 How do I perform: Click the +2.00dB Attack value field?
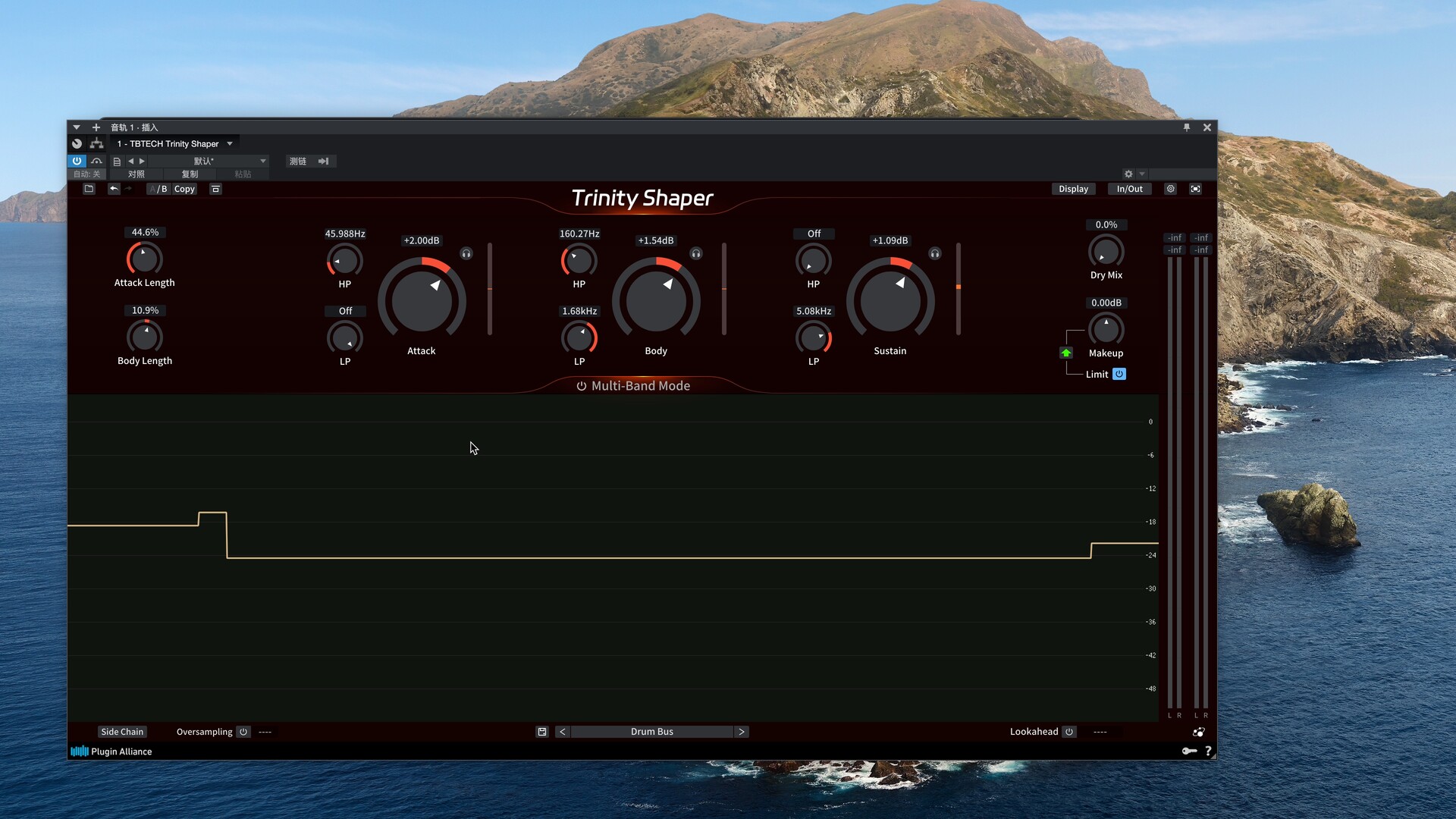point(422,240)
